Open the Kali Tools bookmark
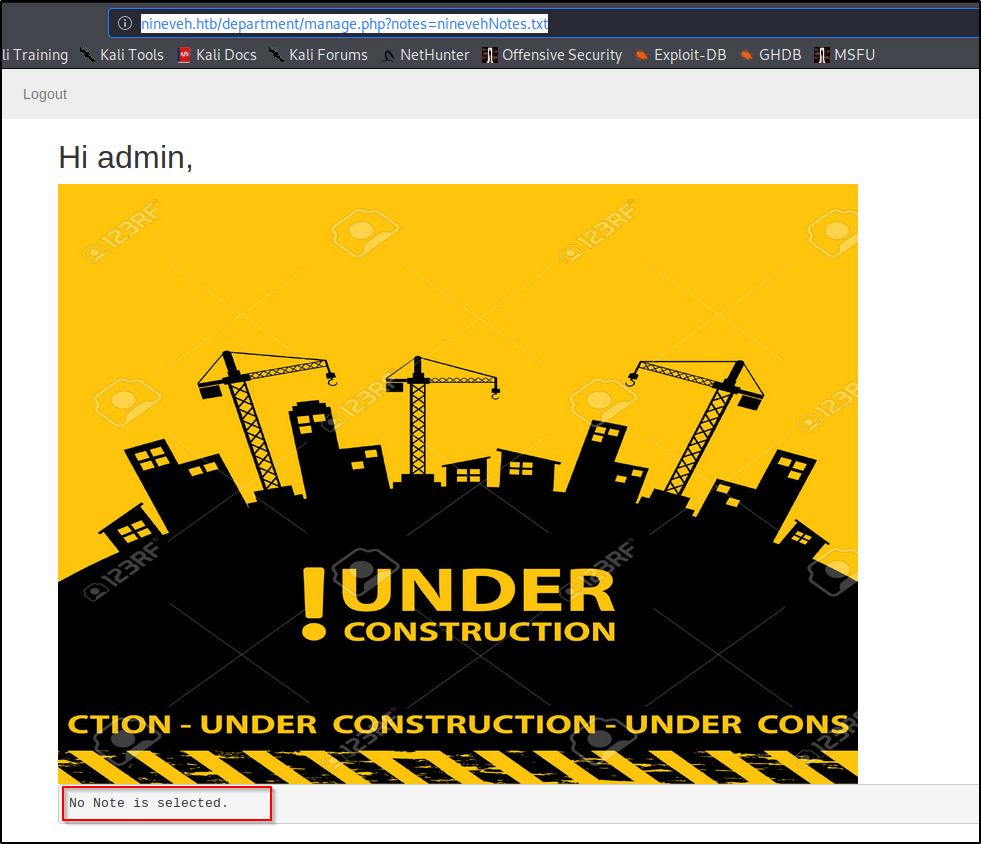981x844 pixels. pyautogui.click(x=122, y=55)
